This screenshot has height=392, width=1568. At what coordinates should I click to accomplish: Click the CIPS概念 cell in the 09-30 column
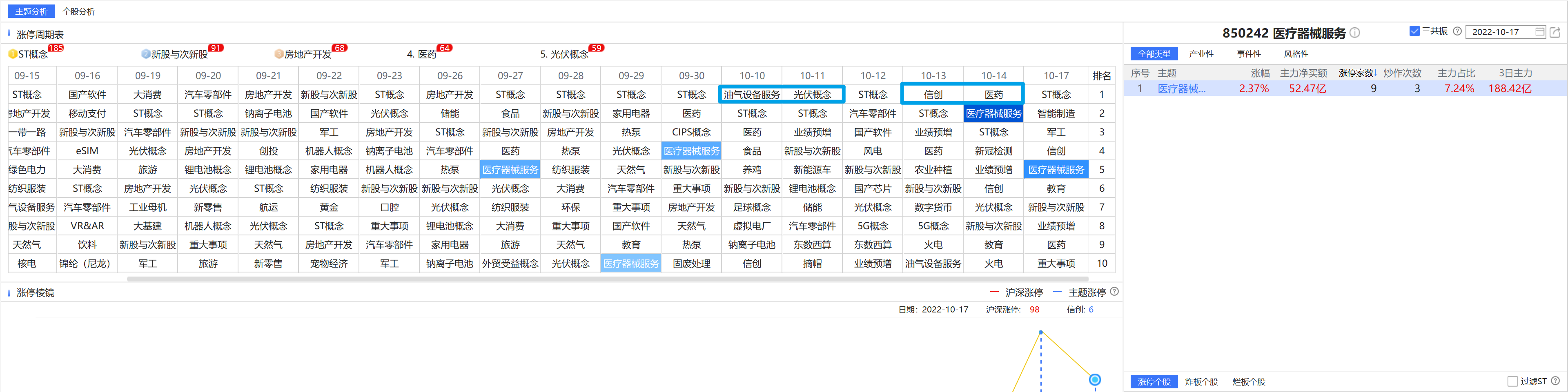pyautogui.click(x=691, y=132)
